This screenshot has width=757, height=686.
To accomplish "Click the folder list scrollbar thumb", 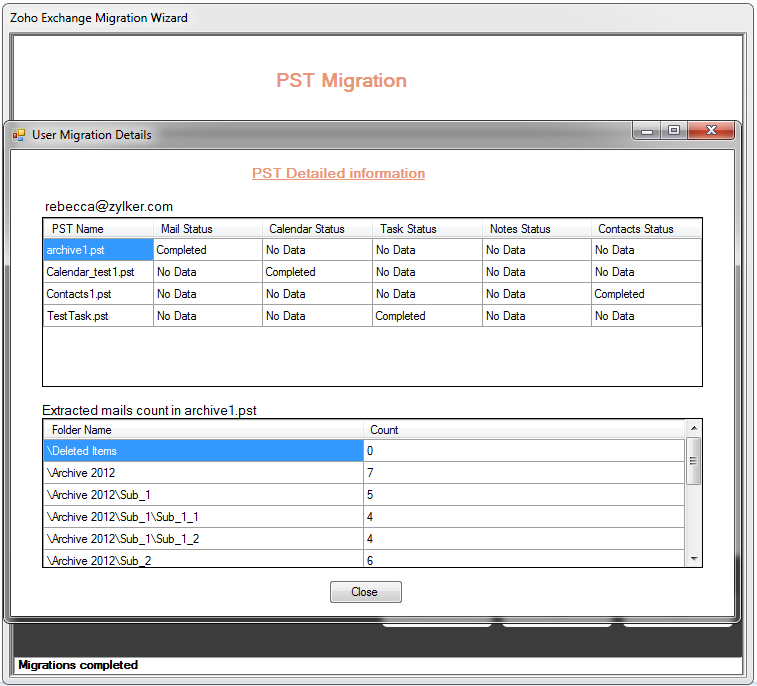I will coord(694,461).
